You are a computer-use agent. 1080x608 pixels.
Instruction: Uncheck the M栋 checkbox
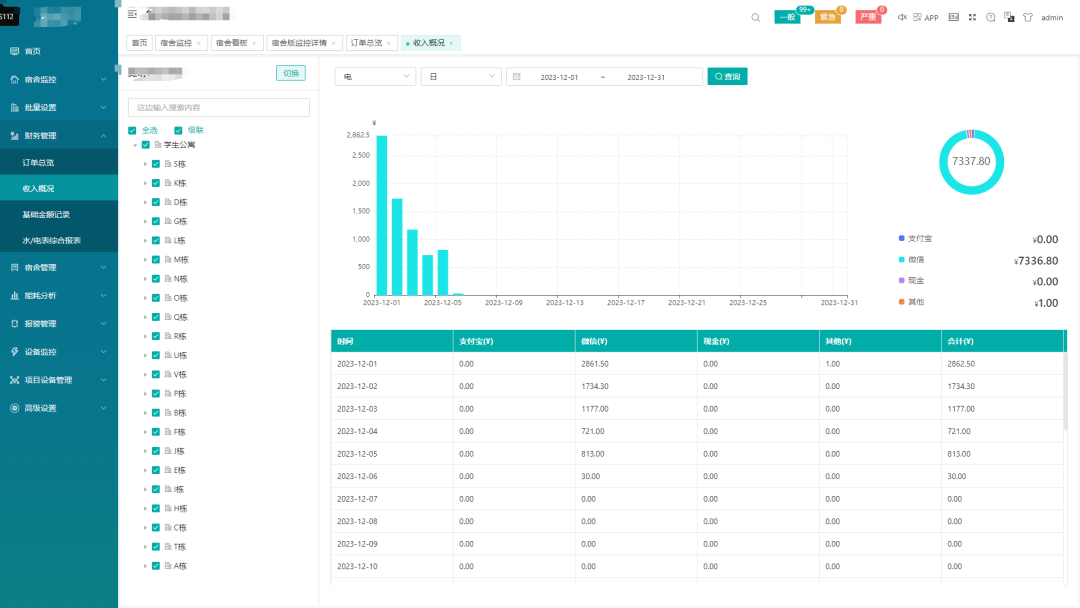[x=156, y=260]
